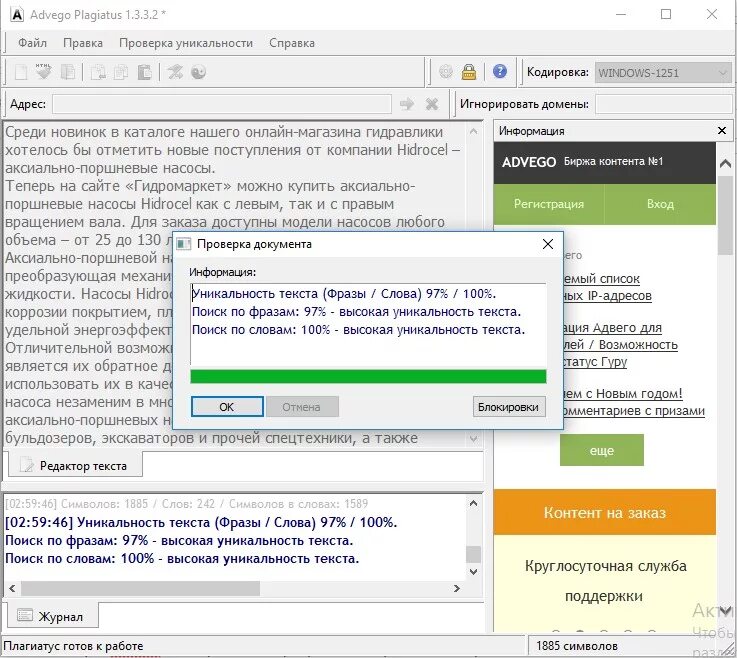Image resolution: width=737 pixels, height=658 pixels.
Task: Click the HTML view toolbar icon
Action: [44, 72]
